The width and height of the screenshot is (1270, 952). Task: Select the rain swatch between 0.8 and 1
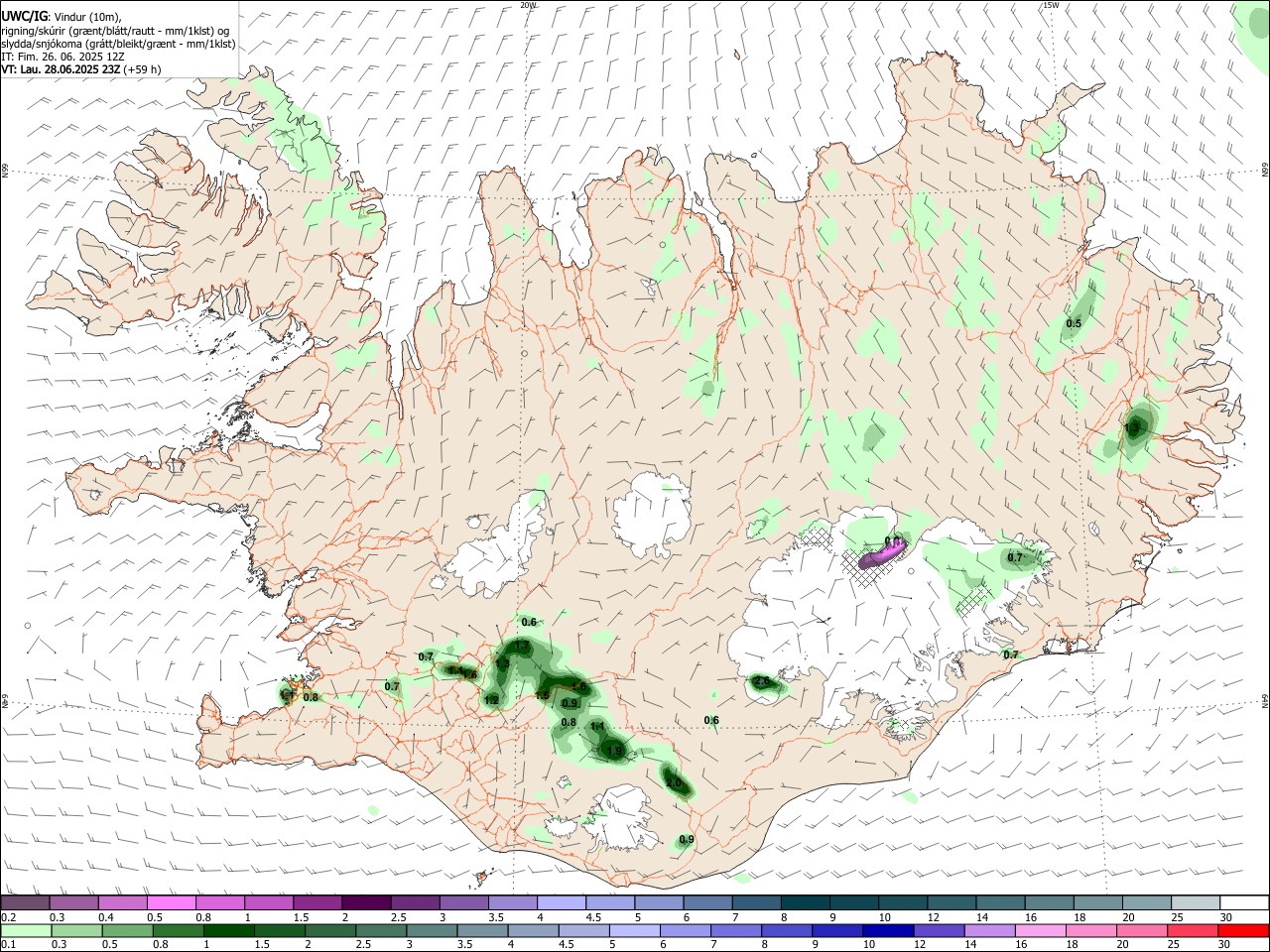click(178, 930)
